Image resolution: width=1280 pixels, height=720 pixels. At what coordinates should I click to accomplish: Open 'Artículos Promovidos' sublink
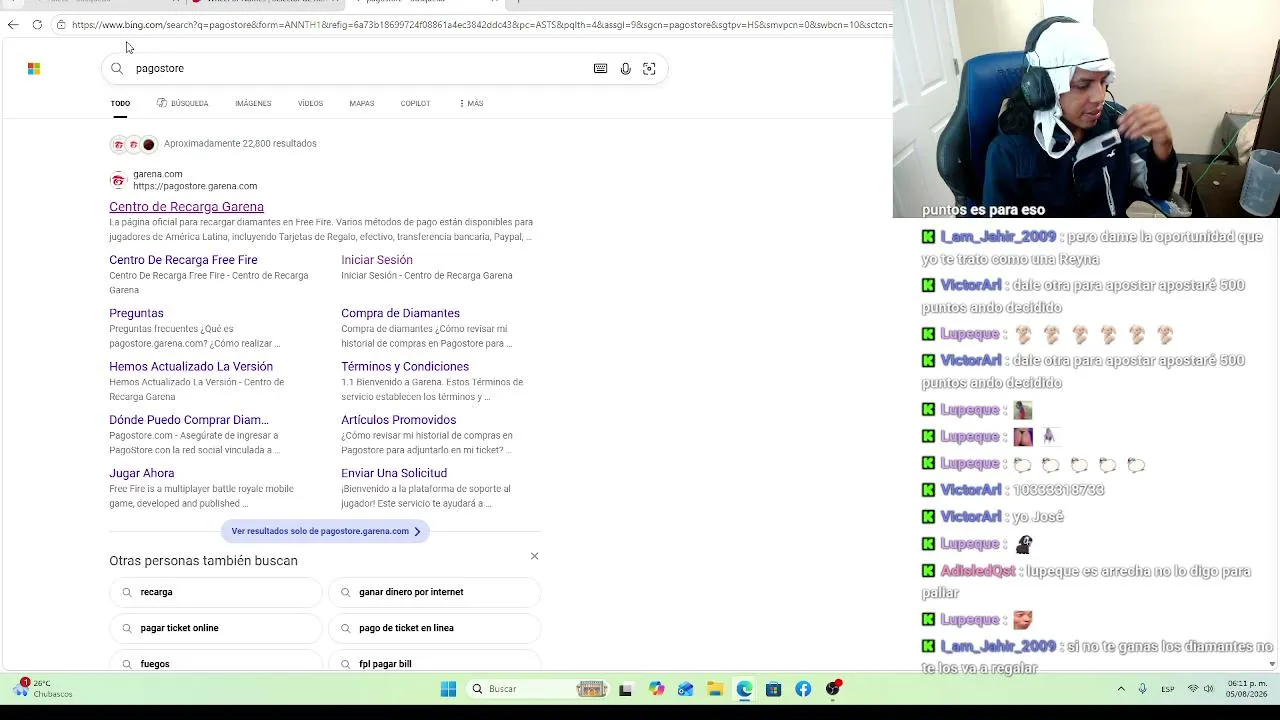398,420
